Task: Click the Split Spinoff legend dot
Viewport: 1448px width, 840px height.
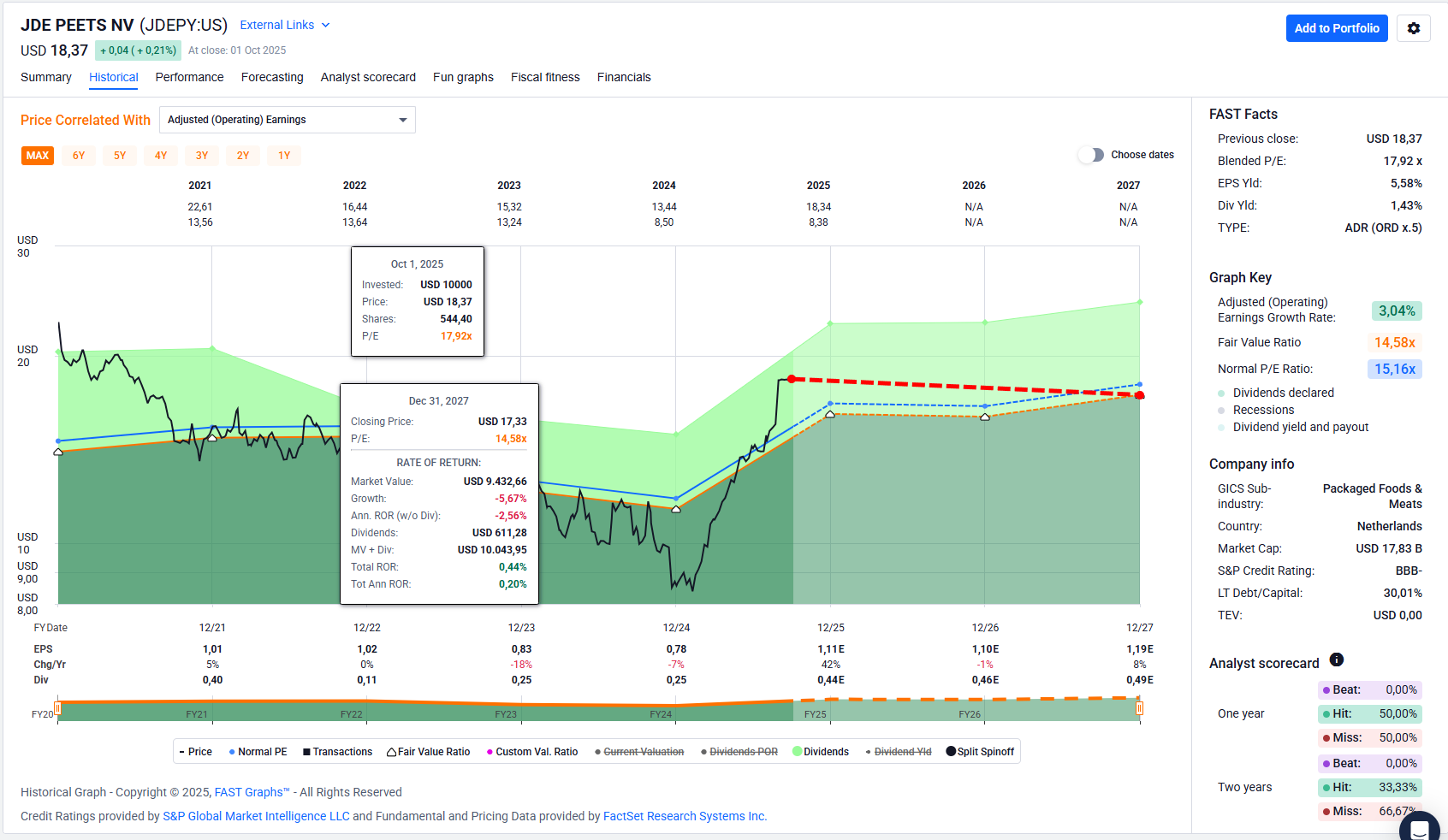Action: (x=951, y=751)
